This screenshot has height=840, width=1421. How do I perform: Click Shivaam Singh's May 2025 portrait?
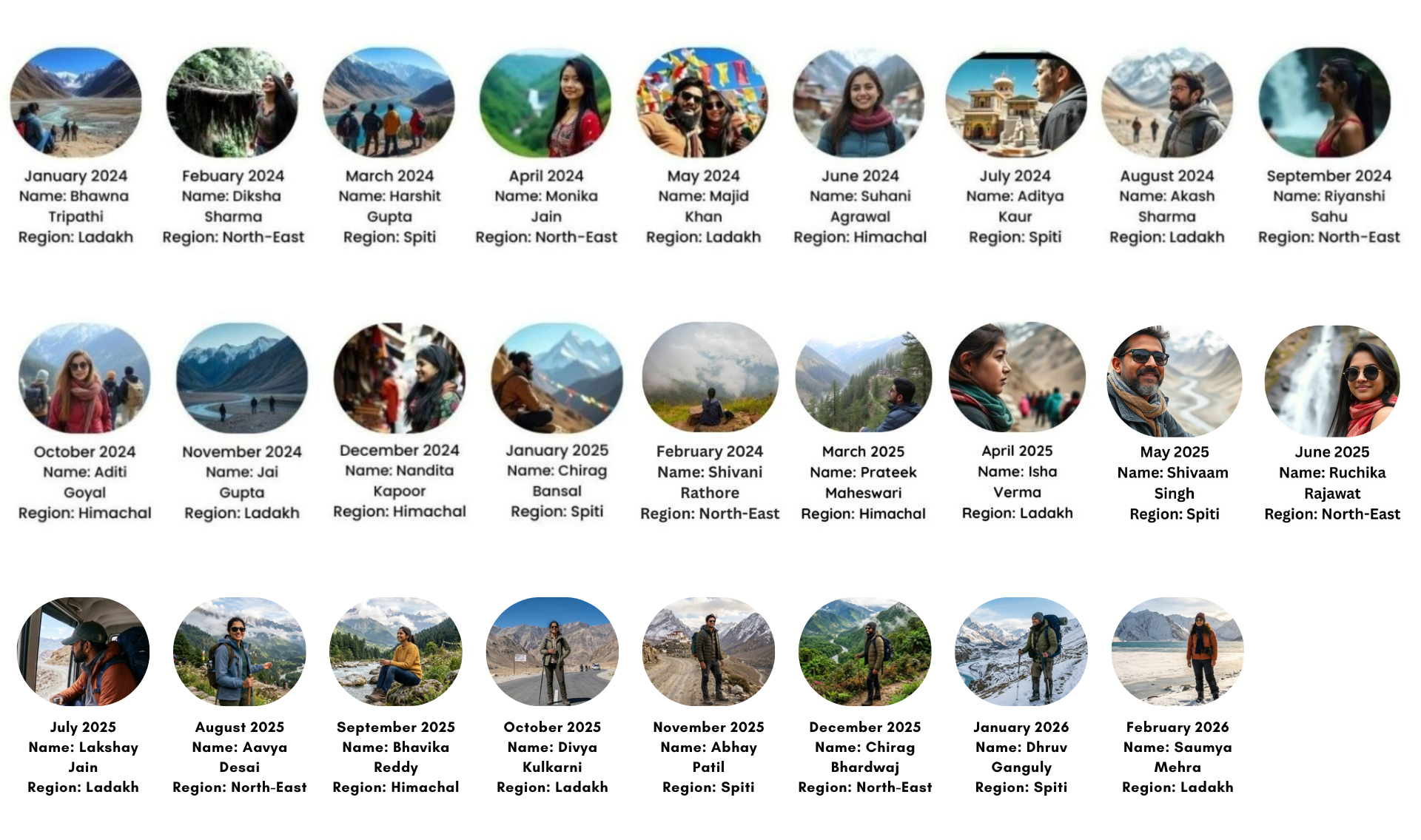[x=1175, y=381]
